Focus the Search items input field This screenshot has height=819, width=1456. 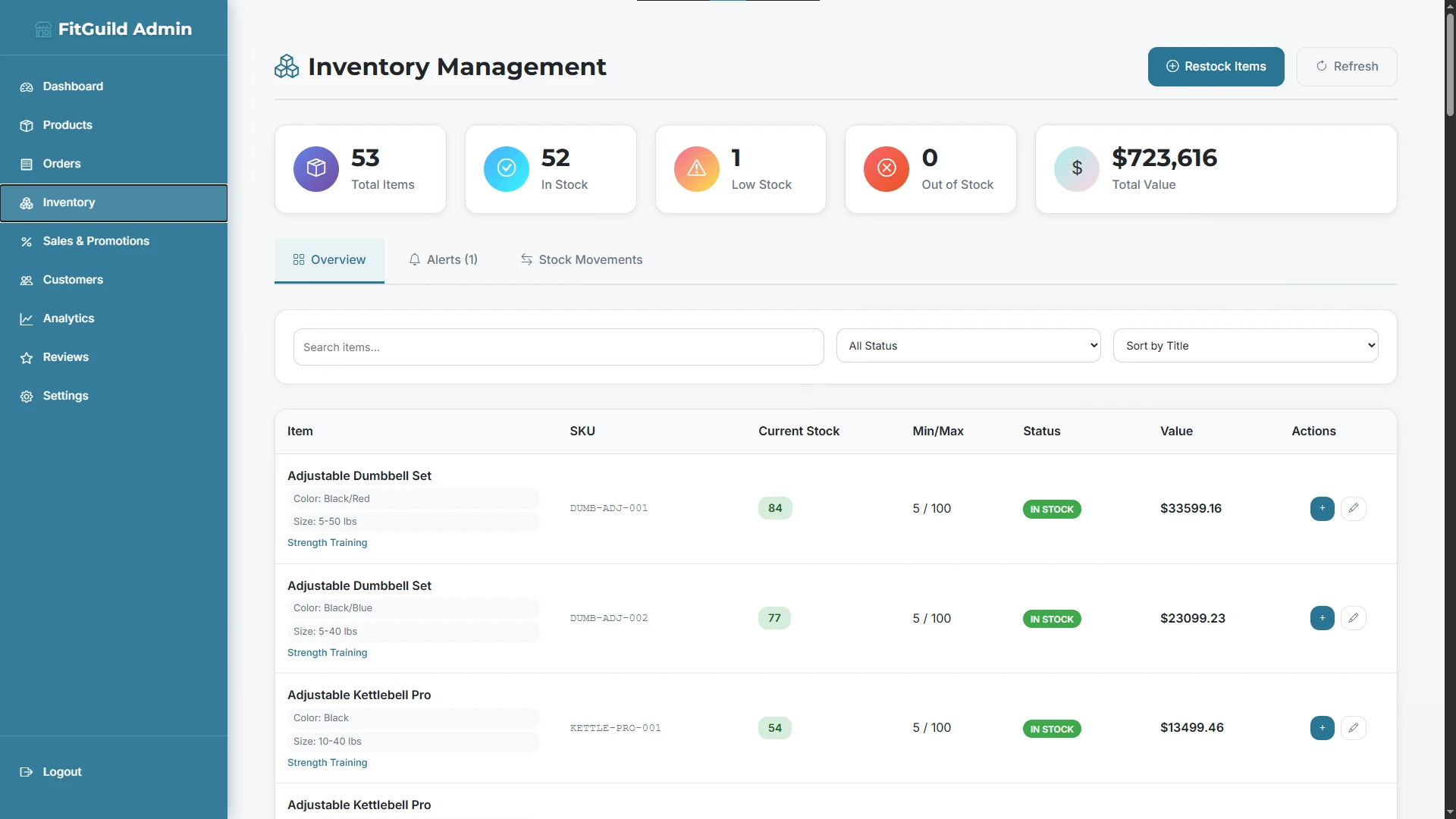pyautogui.click(x=558, y=347)
